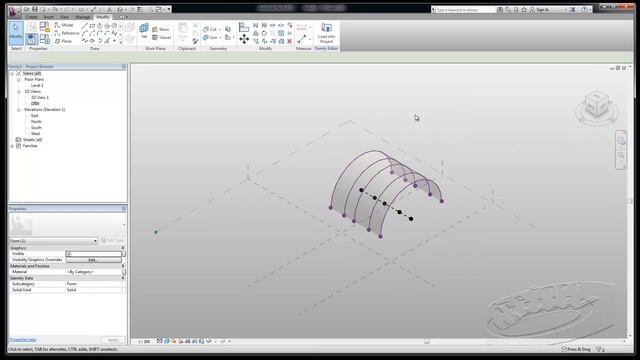Open the Create ribbon tab

coord(31,17)
